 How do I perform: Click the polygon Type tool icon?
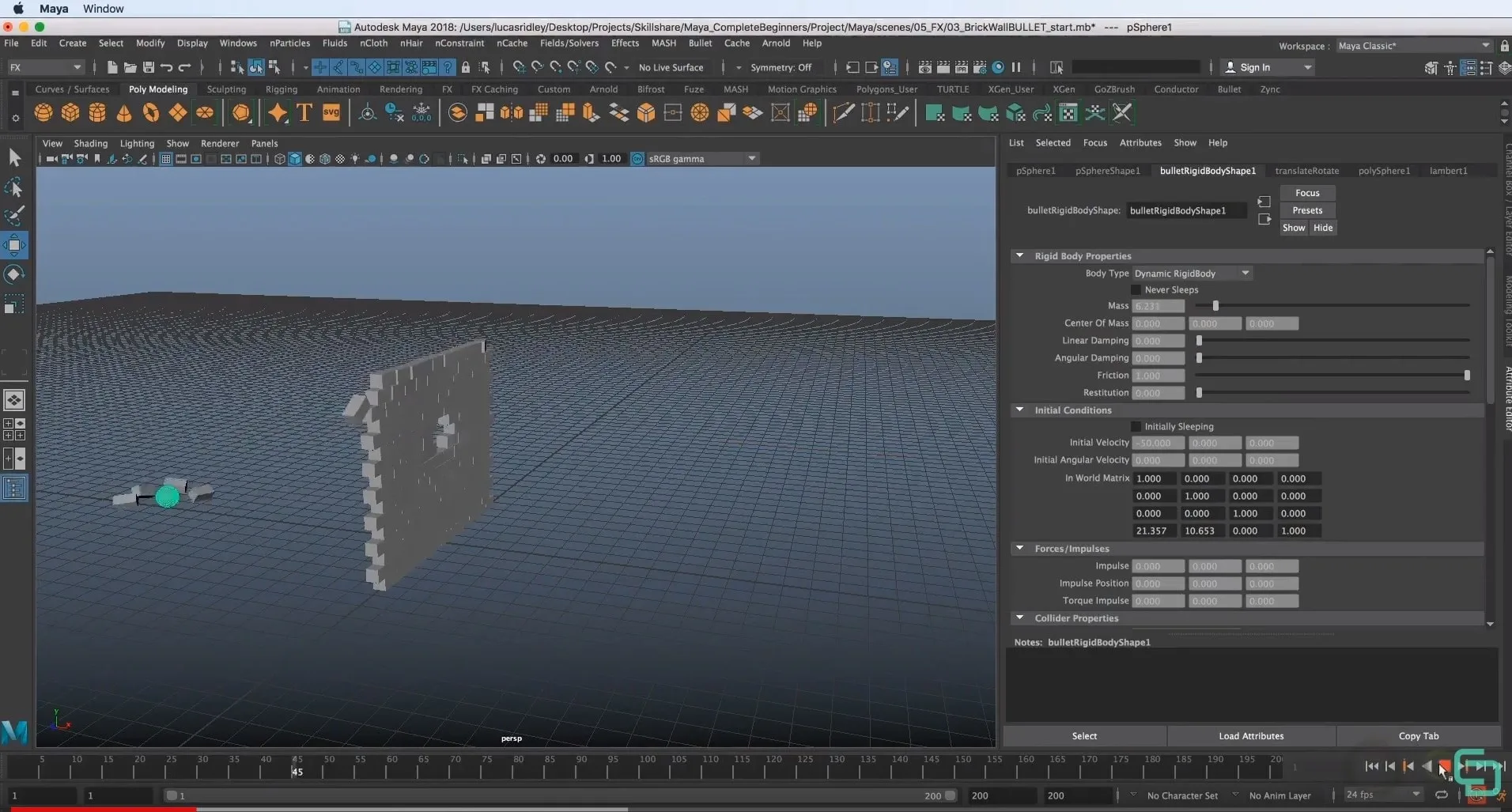304,113
